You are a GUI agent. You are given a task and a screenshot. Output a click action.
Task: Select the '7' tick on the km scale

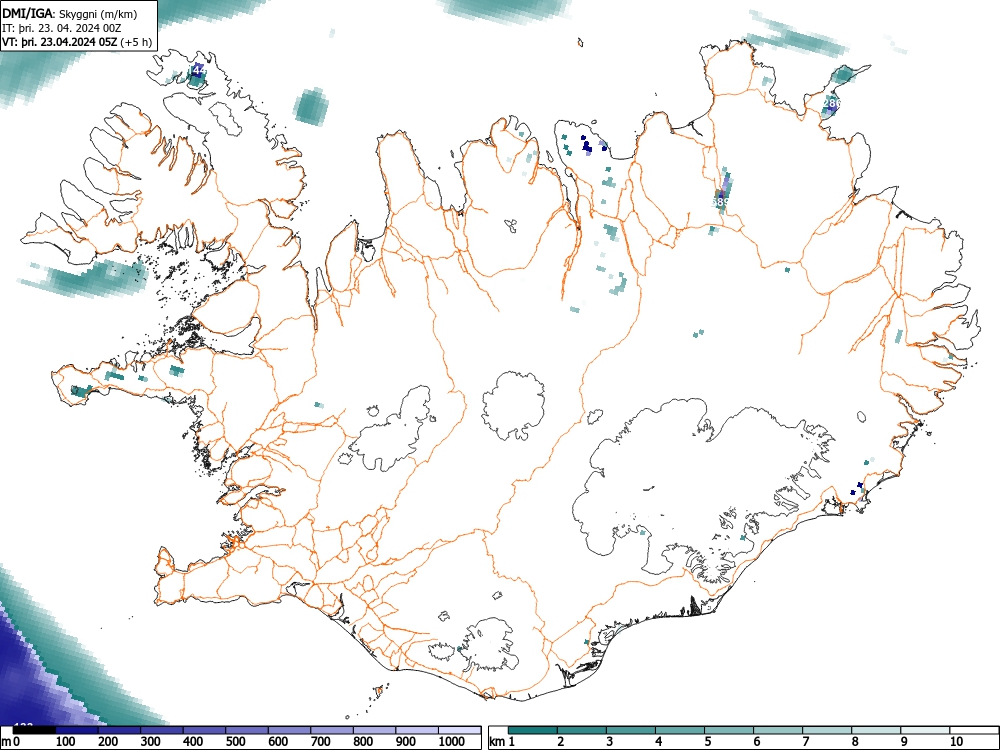[x=805, y=742]
